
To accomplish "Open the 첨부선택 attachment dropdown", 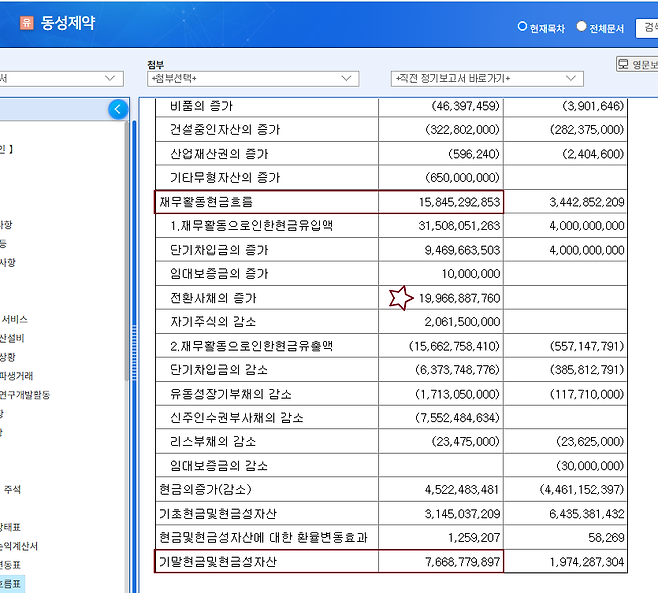I will (252, 78).
